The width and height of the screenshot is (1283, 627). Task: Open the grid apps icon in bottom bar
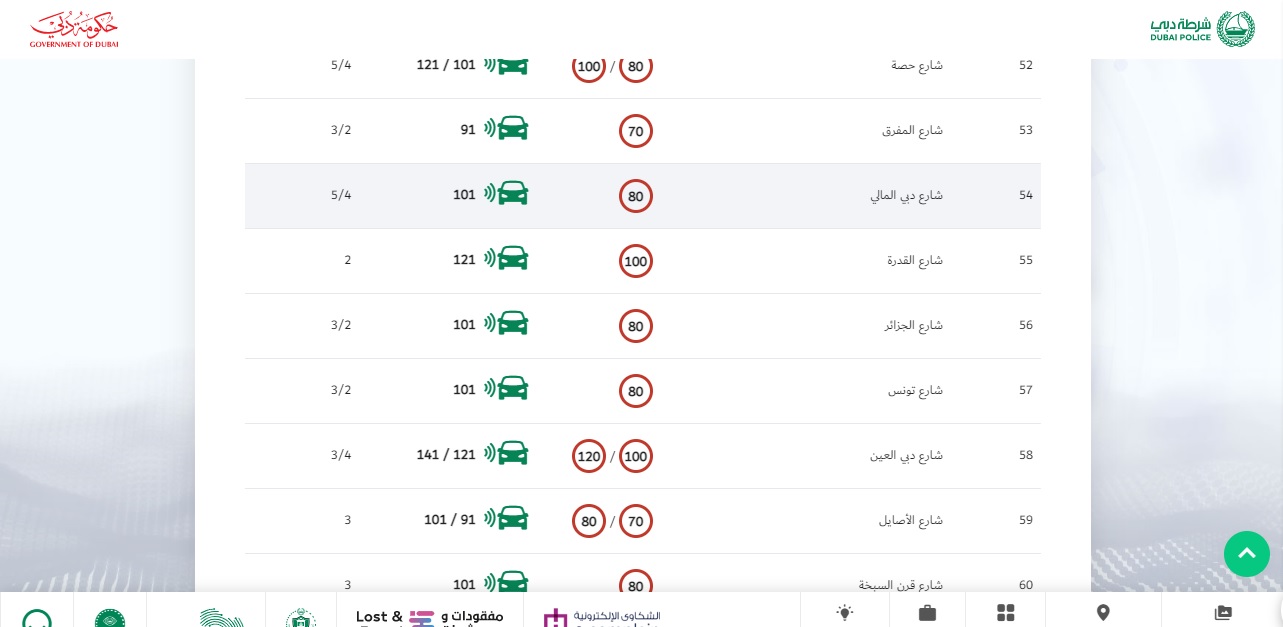[x=1005, y=612]
